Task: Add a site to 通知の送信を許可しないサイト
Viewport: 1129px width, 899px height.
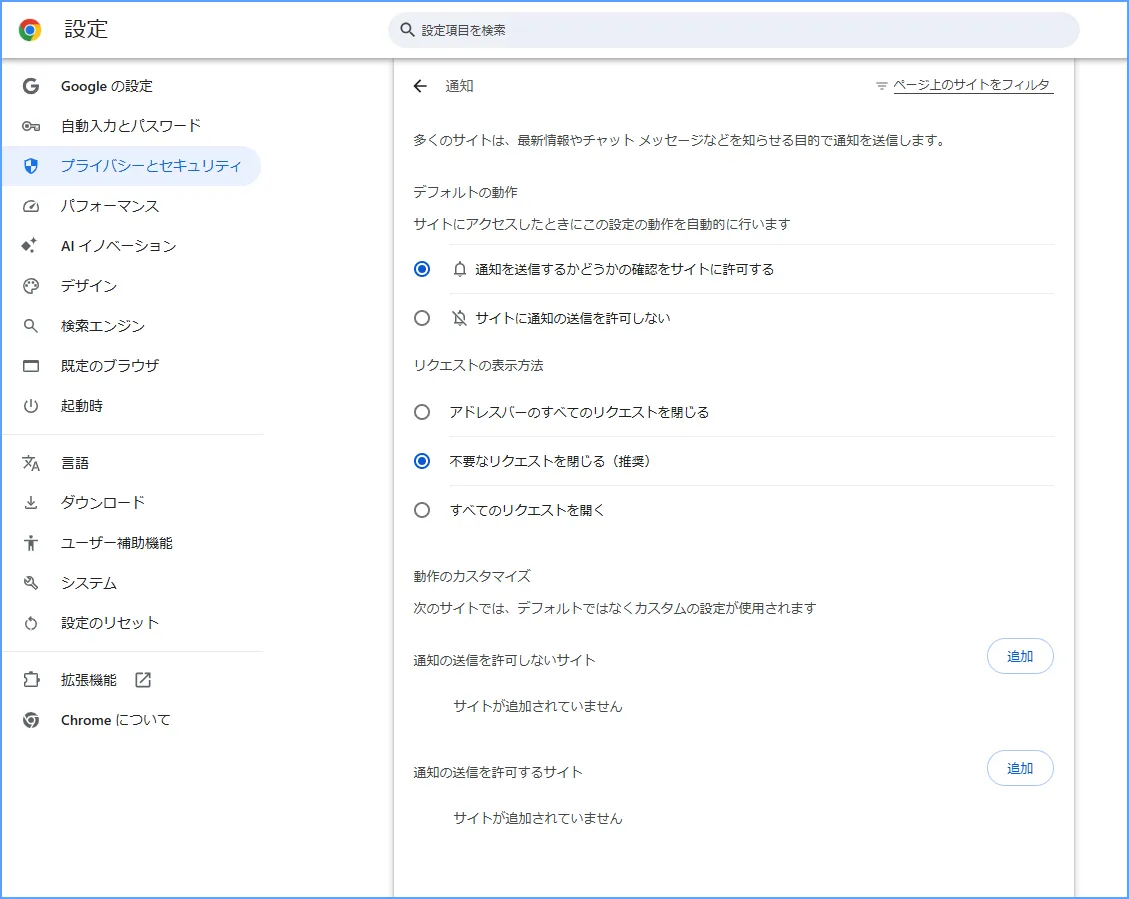Action: pyautogui.click(x=1020, y=656)
